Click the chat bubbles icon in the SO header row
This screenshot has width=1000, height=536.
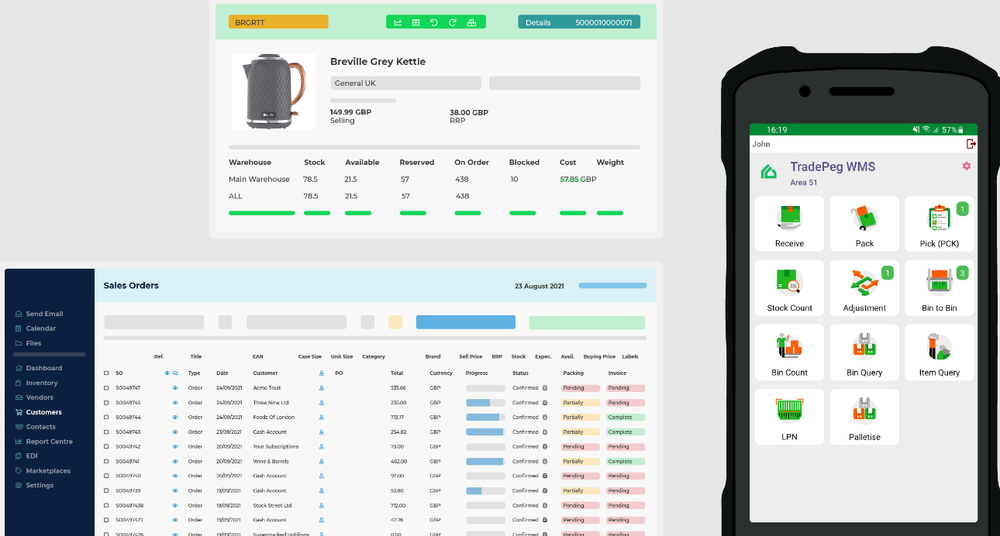point(175,373)
